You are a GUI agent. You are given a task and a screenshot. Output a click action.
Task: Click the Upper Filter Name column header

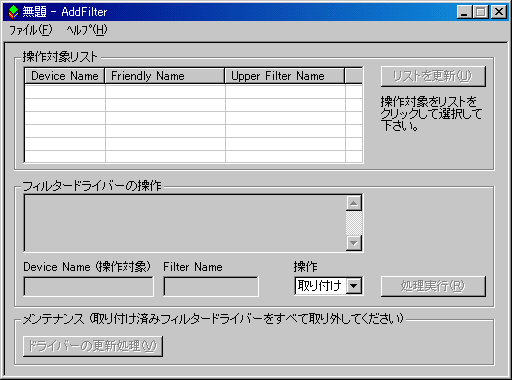tap(285, 76)
